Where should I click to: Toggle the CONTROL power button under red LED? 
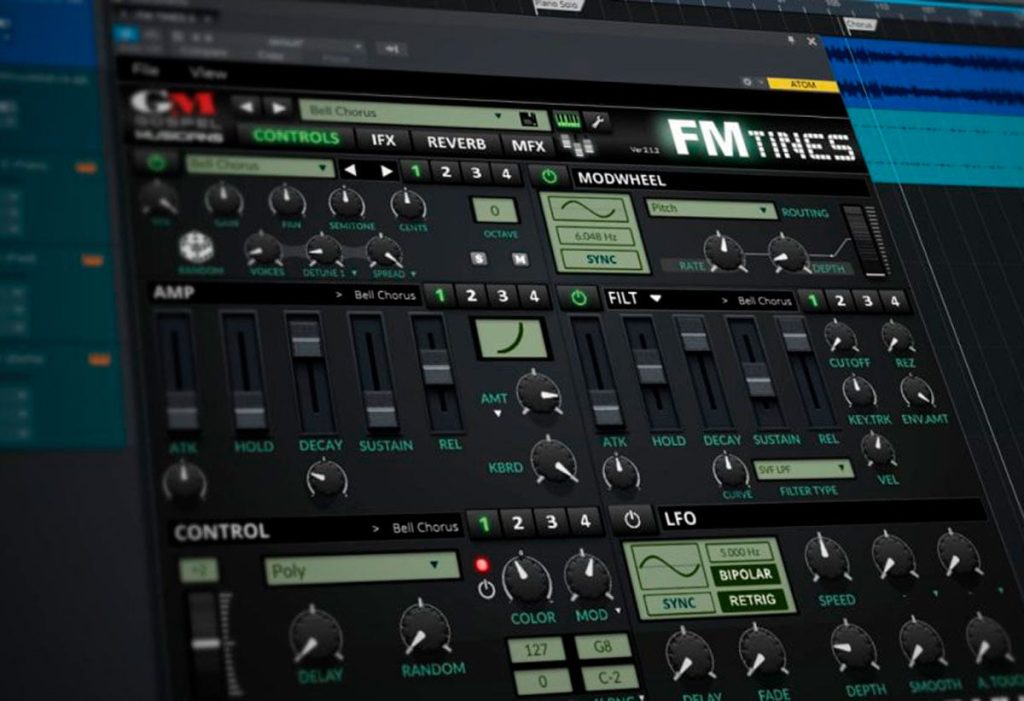coord(486,589)
